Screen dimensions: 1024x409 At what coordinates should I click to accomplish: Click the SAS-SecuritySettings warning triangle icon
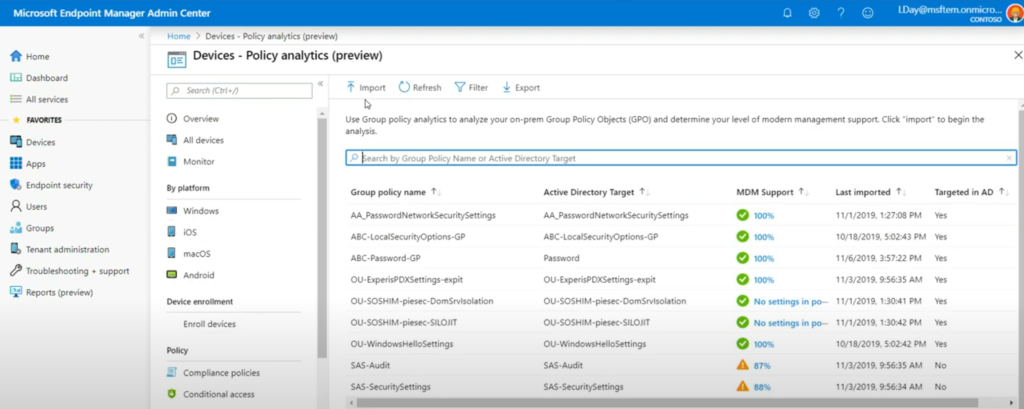coord(743,386)
